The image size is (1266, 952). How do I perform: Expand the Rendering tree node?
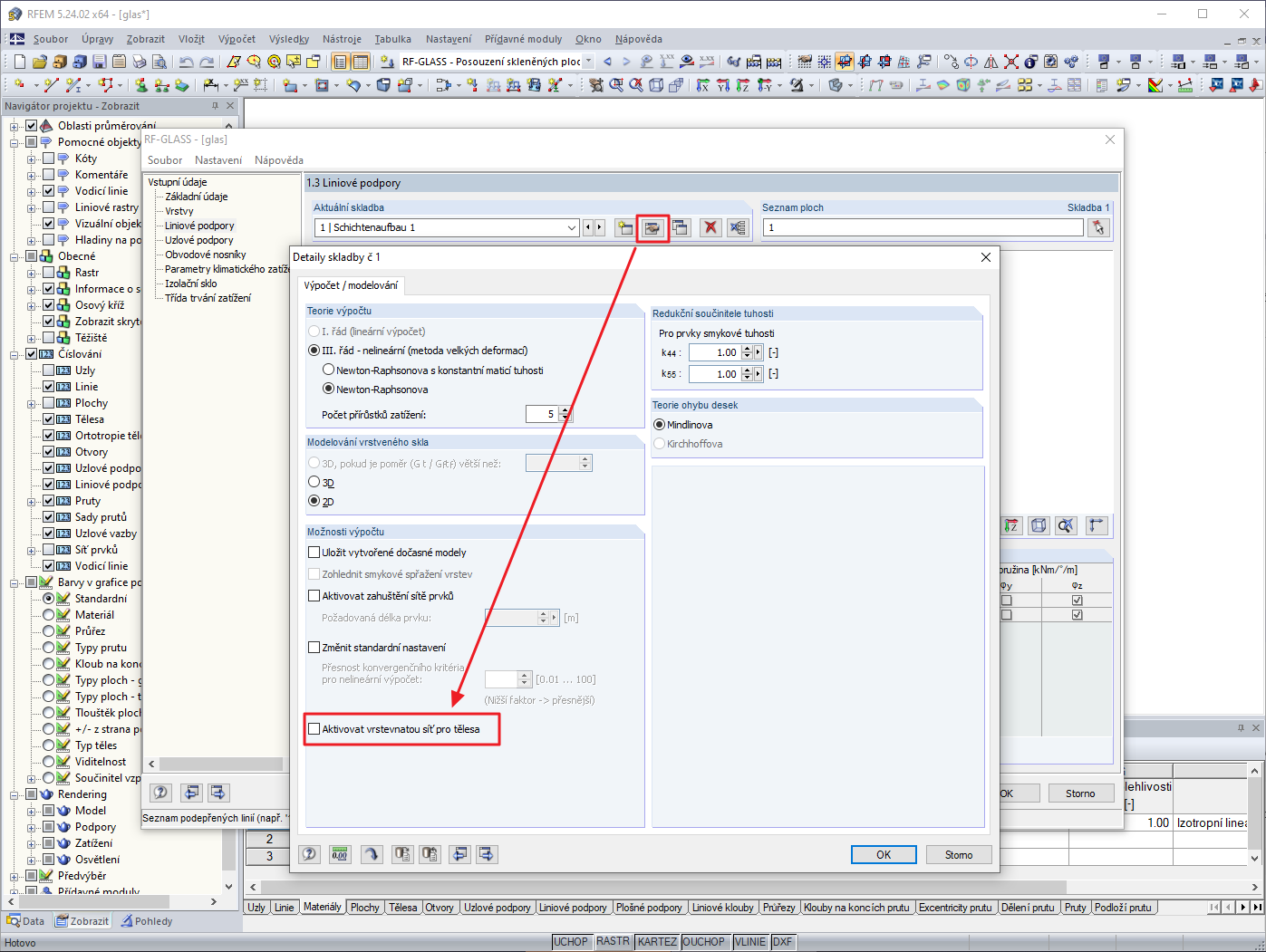point(14,794)
